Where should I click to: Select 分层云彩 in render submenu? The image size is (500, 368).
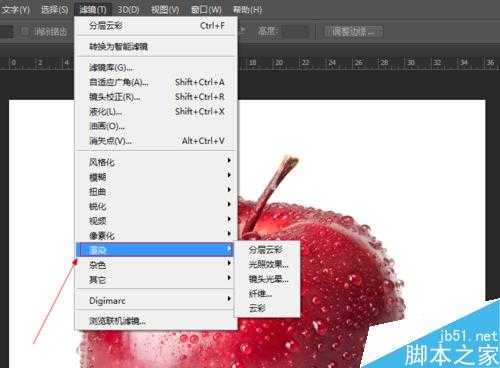pos(267,250)
